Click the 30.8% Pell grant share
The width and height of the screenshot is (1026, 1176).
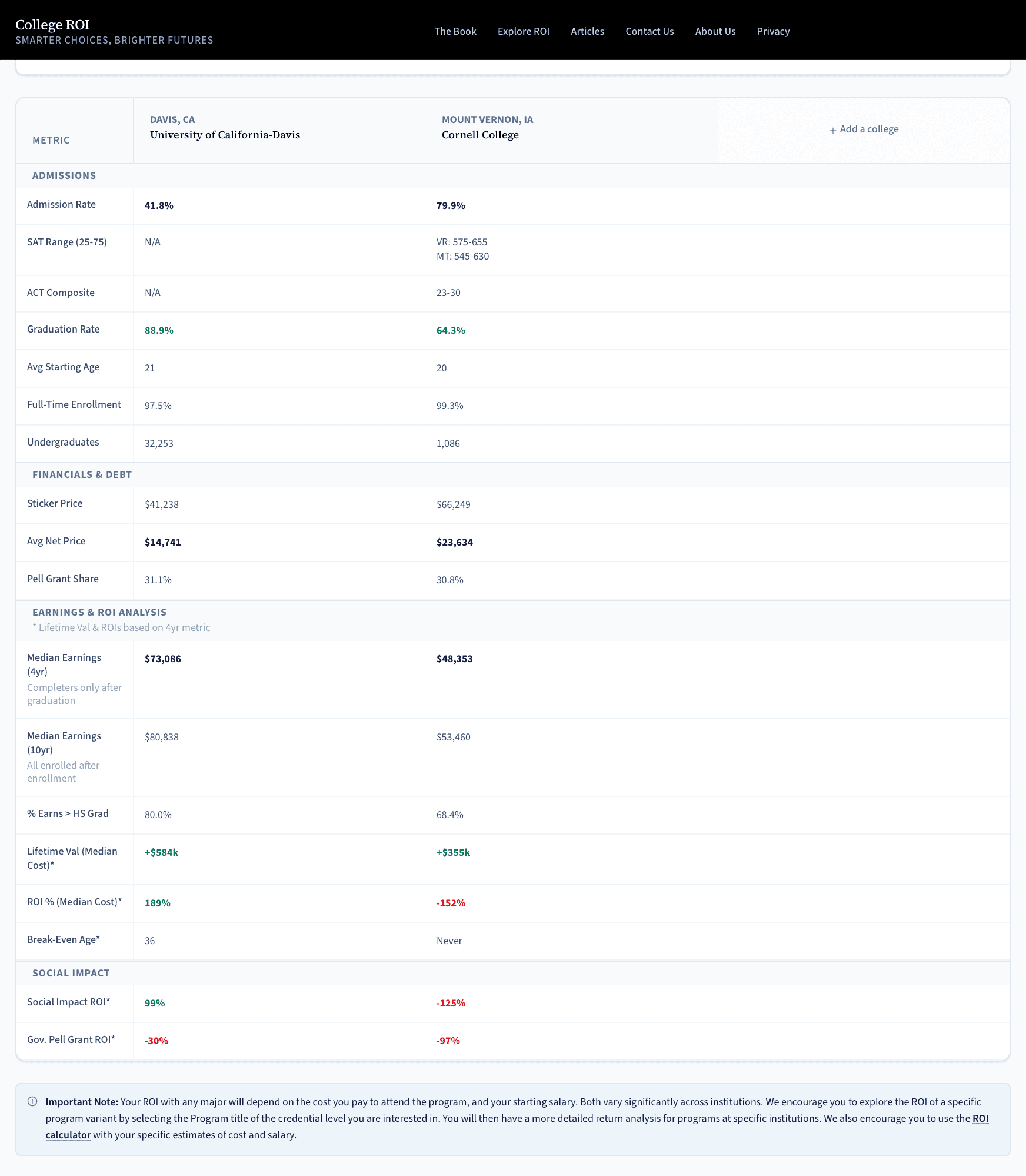(450, 580)
